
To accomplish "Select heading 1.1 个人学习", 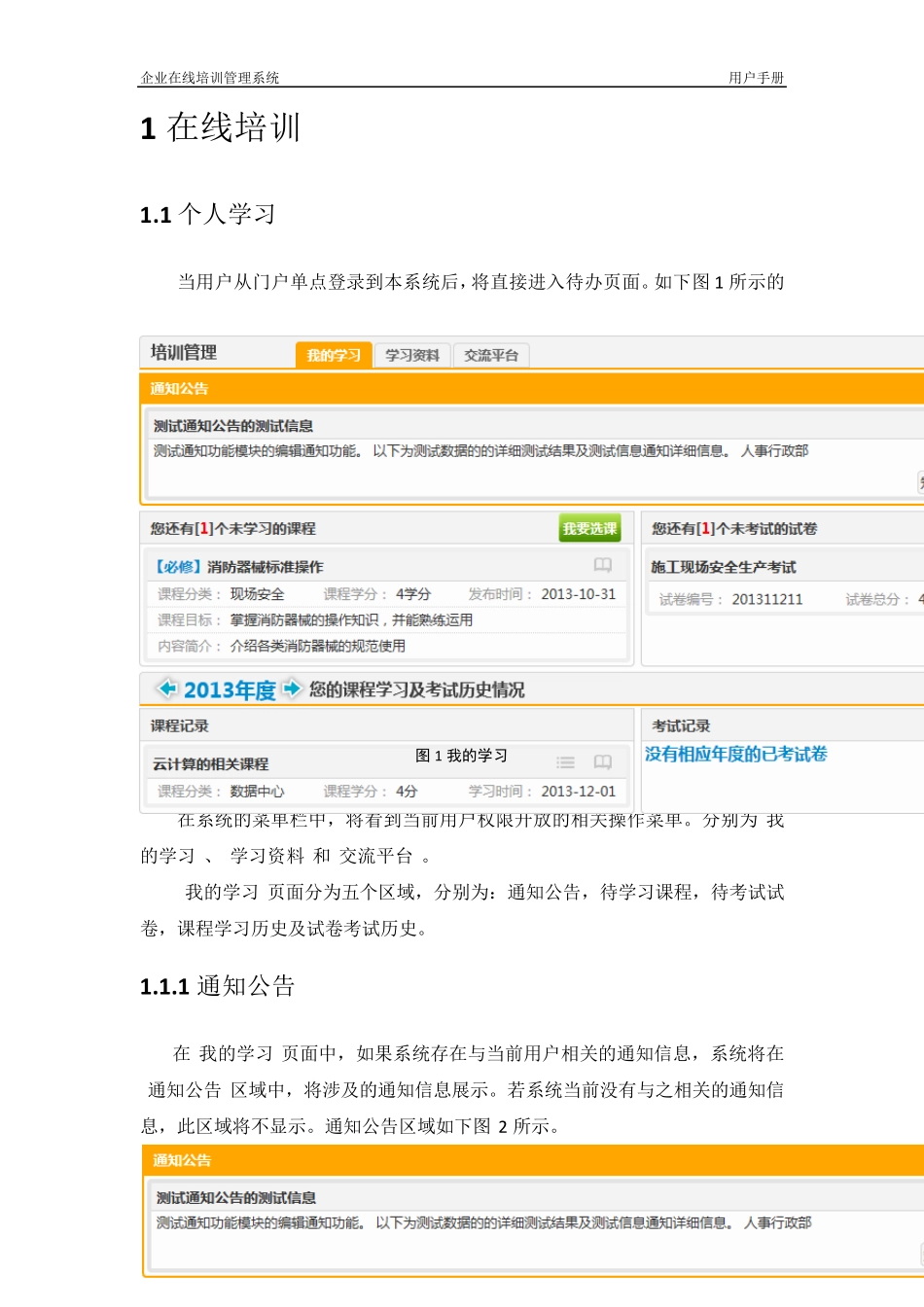I will 208,214.
